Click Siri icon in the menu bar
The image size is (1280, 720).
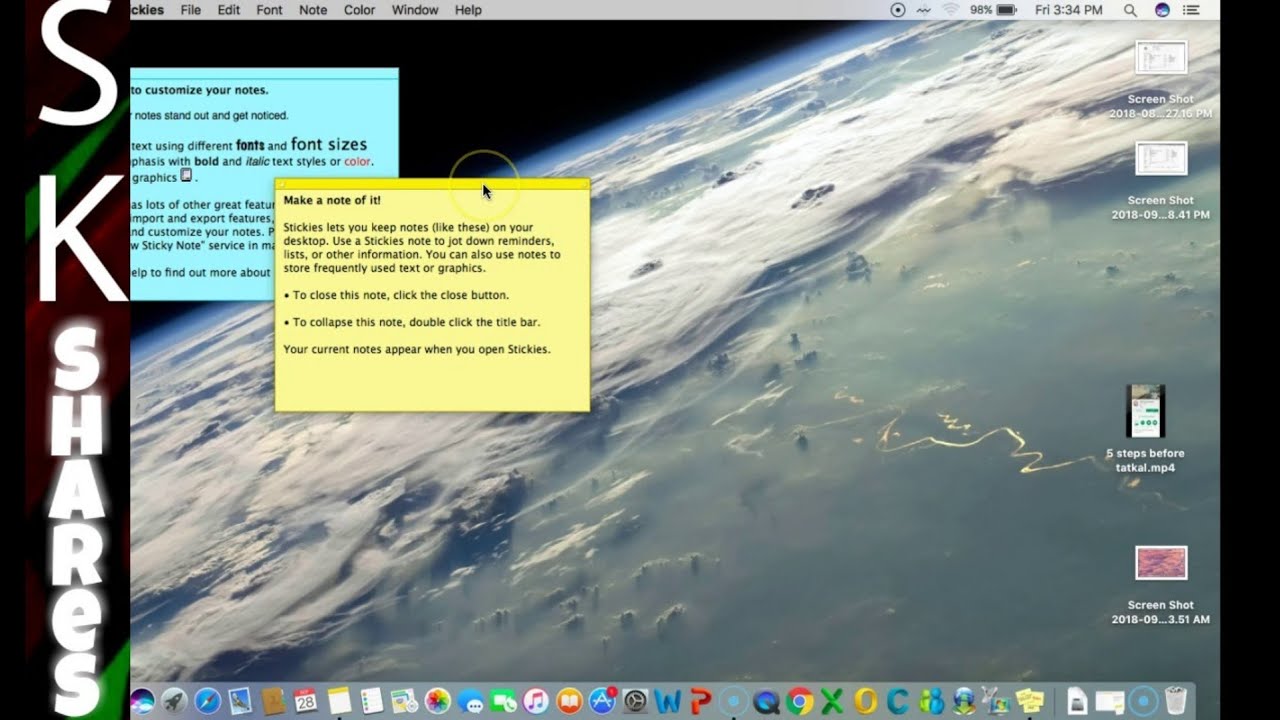click(1162, 10)
